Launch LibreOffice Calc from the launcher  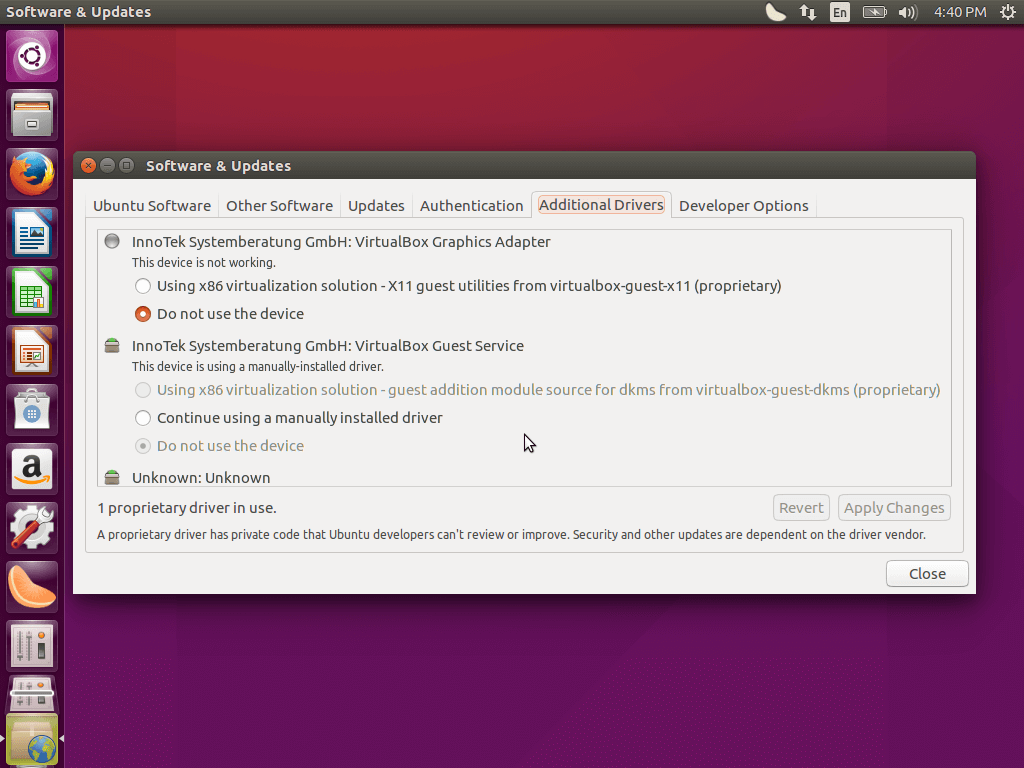click(x=32, y=292)
